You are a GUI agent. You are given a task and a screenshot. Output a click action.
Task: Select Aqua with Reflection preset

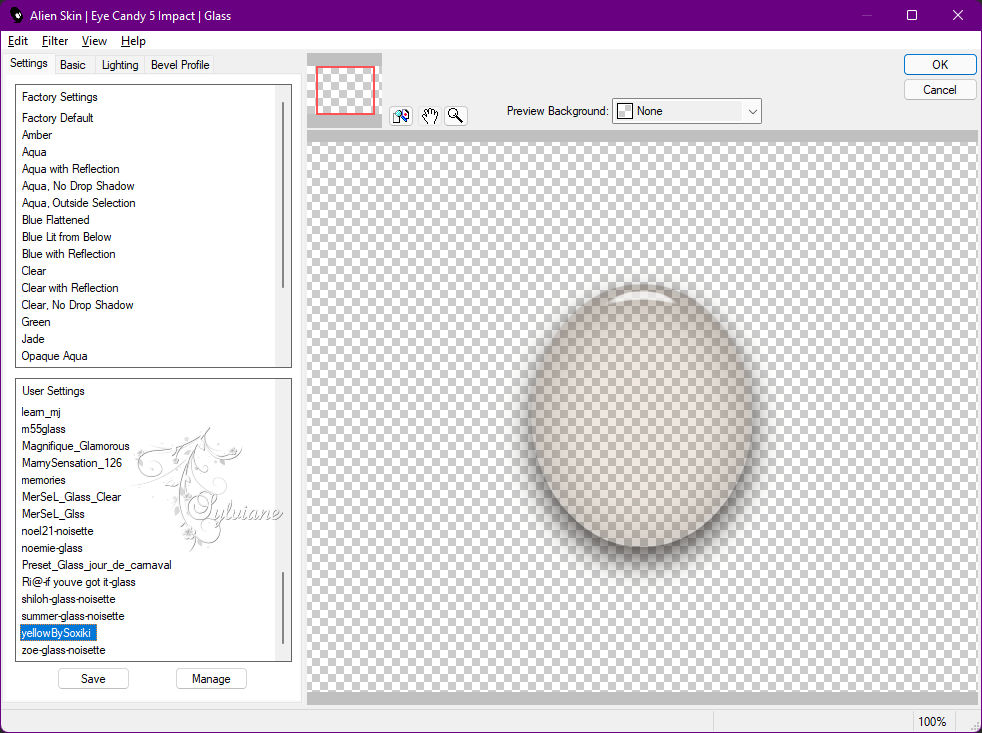point(70,169)
